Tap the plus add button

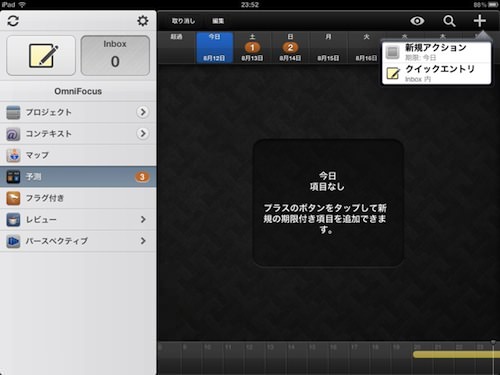point(479,21)
